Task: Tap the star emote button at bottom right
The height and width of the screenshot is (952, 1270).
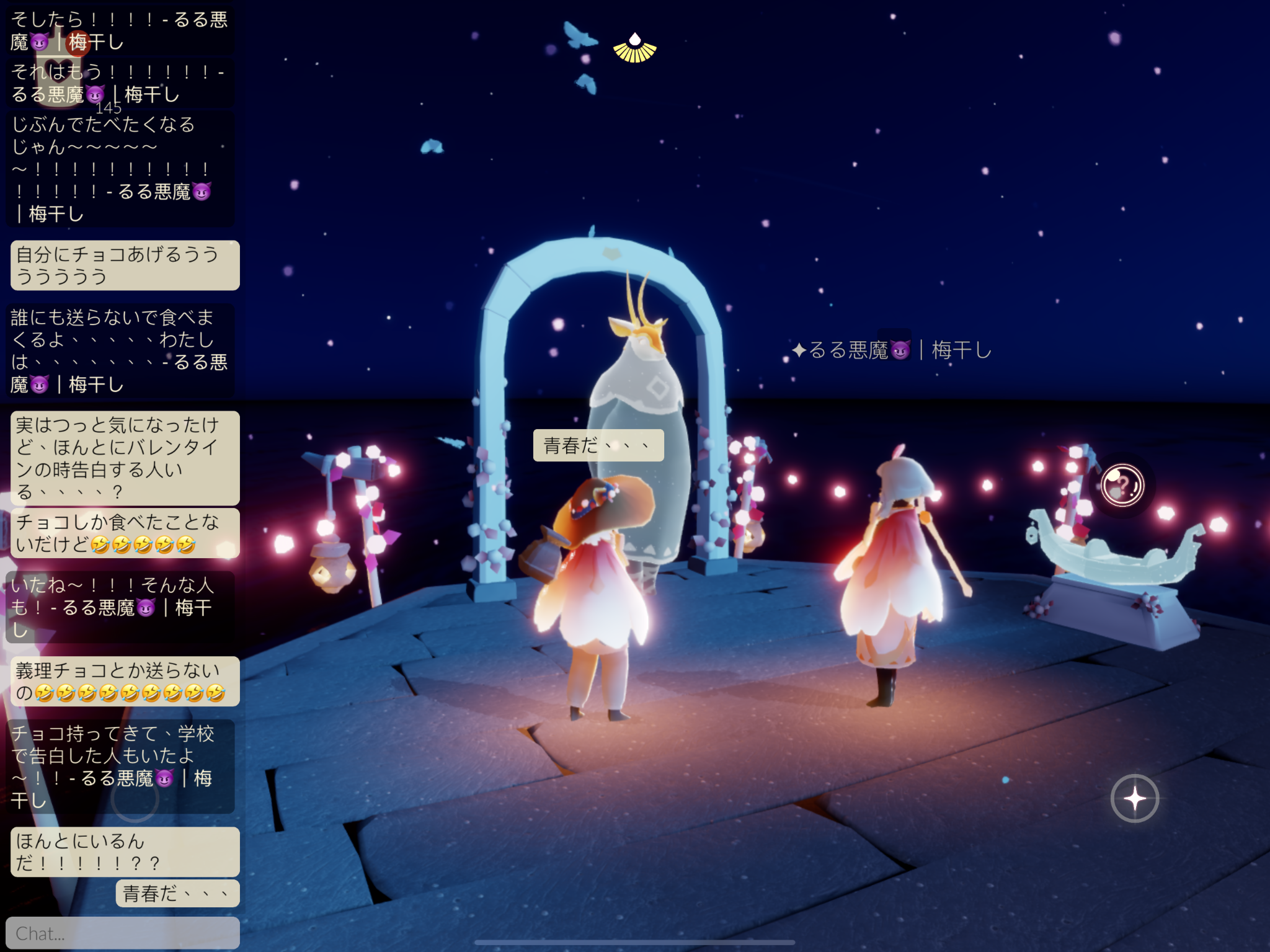Action: 1135,798
